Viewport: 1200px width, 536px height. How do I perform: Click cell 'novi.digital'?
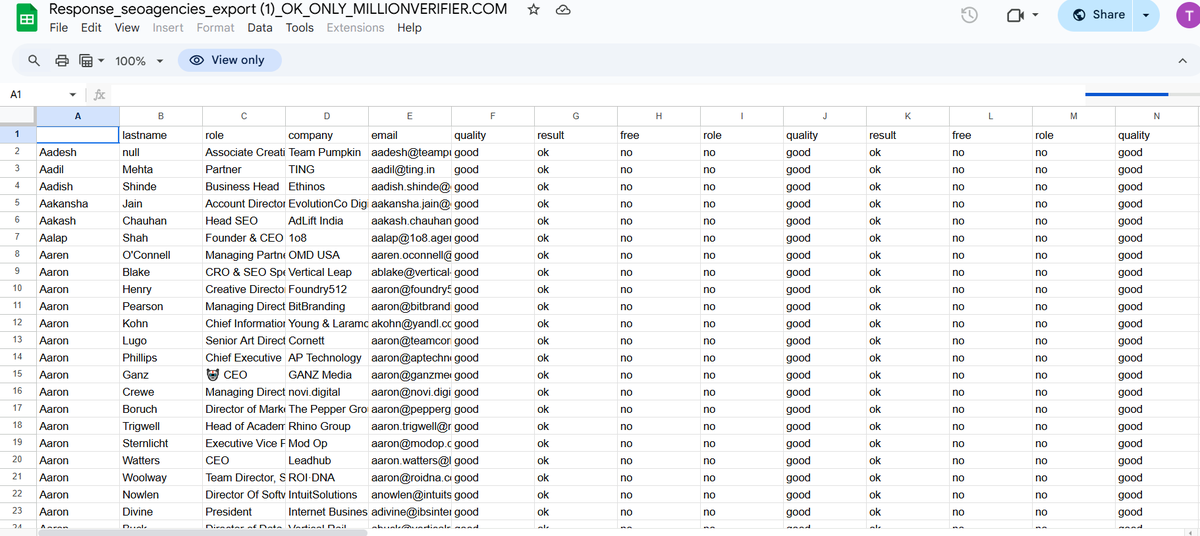coord(326,392)
